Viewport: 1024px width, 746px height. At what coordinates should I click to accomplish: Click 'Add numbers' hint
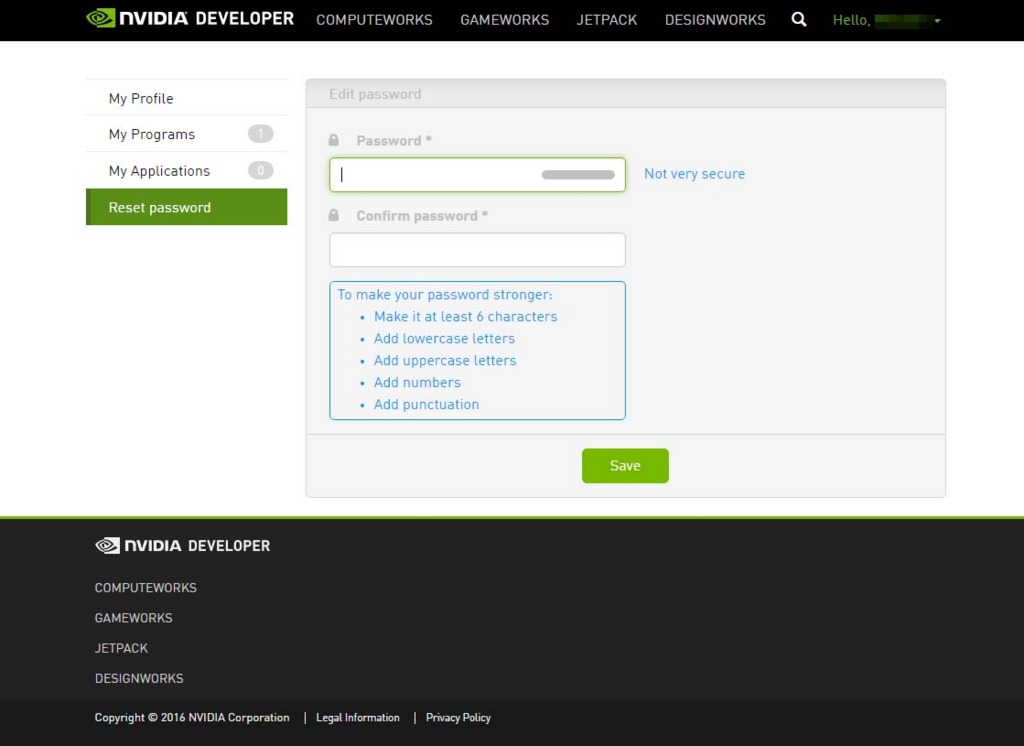click(x=417, y=382)
